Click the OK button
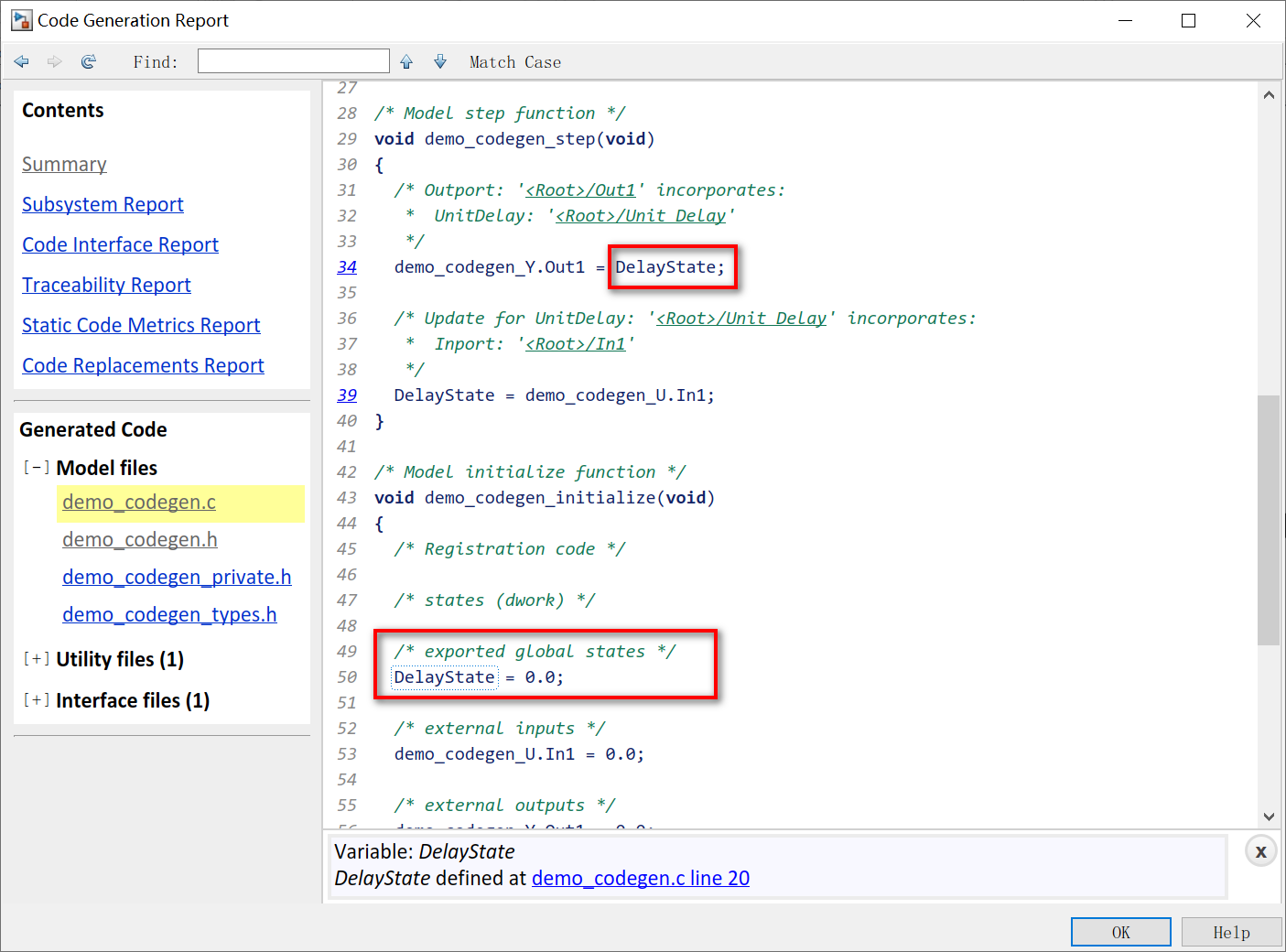This screenshot has width=1286, height=952. tap(1120, 932)
